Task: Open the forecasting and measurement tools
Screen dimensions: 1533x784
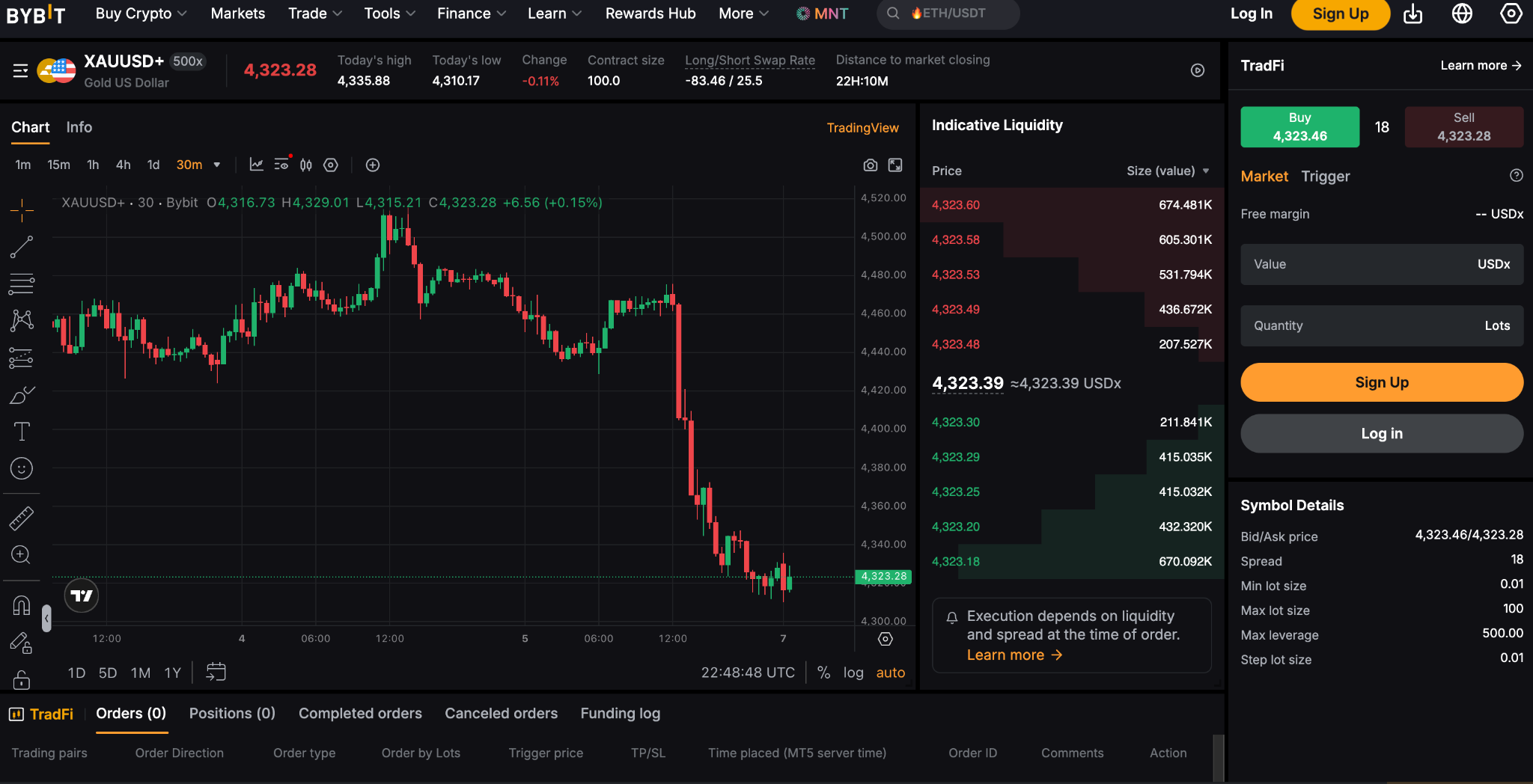Action: point(22,358)
